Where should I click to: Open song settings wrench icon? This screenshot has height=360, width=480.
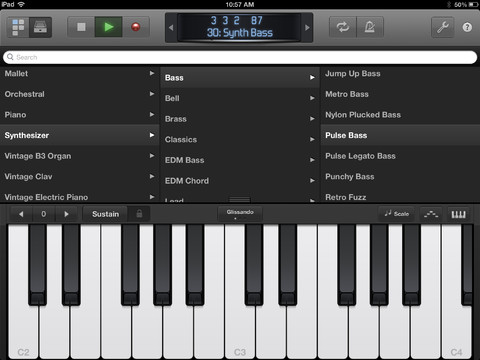[x=443, y=27]
